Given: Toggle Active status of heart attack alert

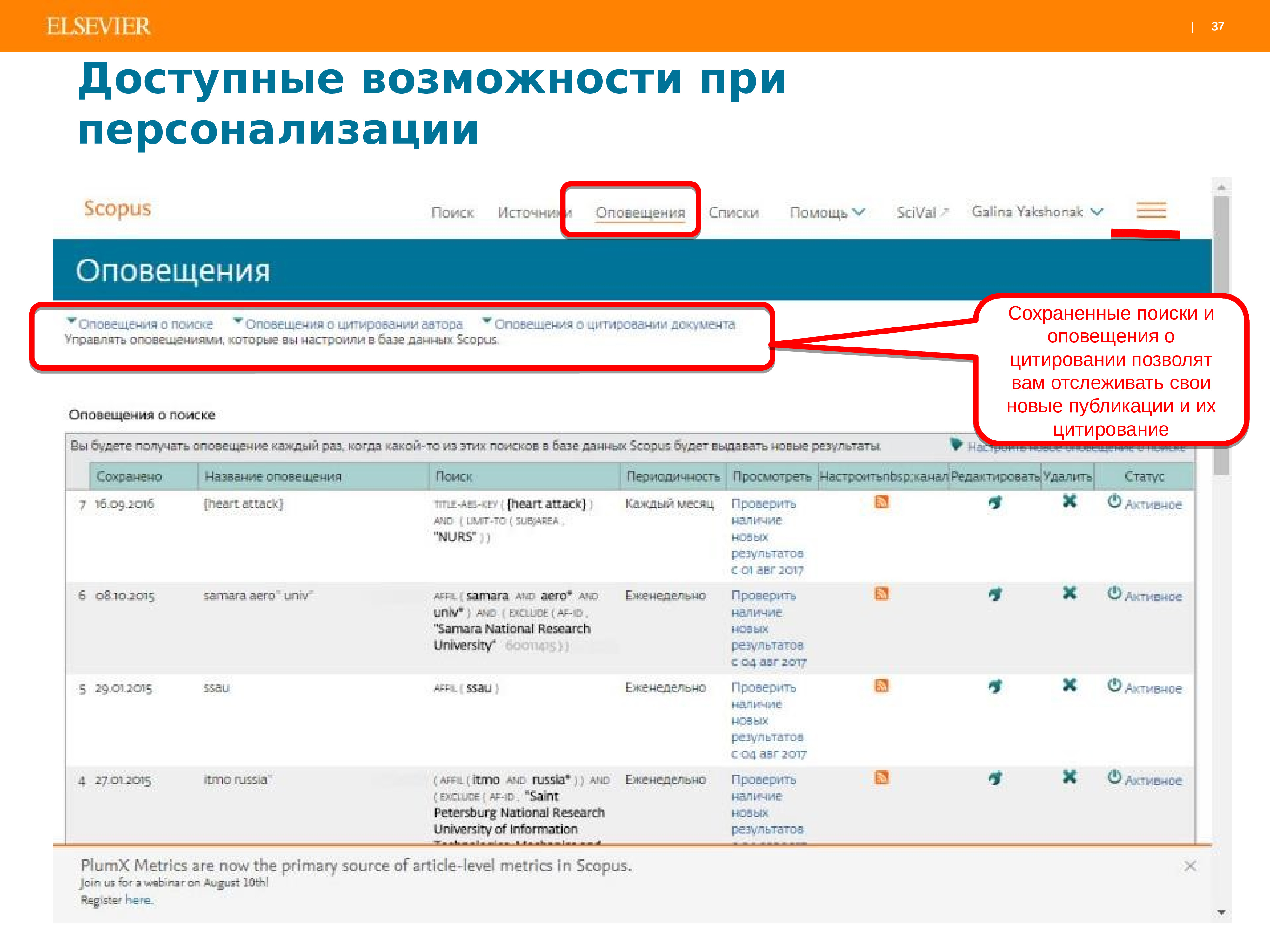Looking at the screenshot, I should pos(1144,504).
